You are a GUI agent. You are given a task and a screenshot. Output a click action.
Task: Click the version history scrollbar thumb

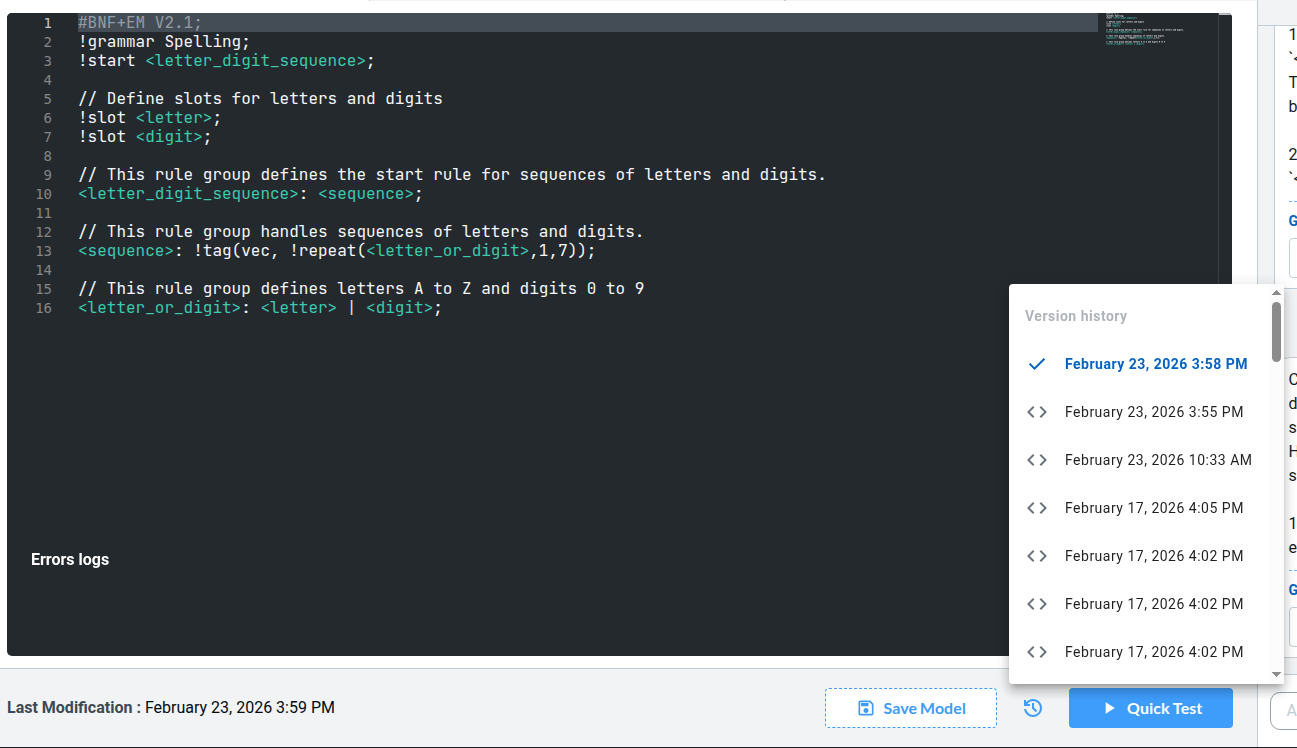point(1276,330)
